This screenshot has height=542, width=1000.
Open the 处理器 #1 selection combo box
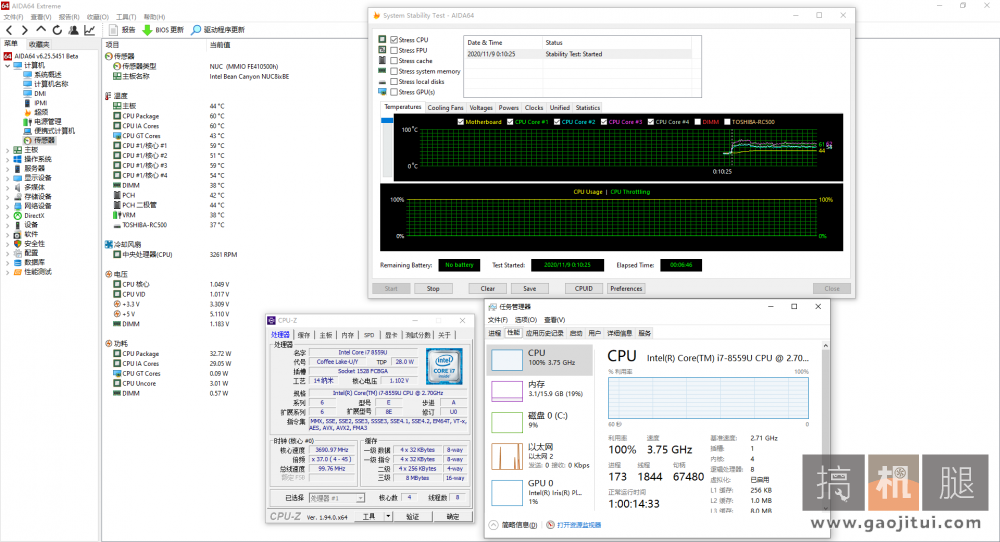(x=337, y=498)
